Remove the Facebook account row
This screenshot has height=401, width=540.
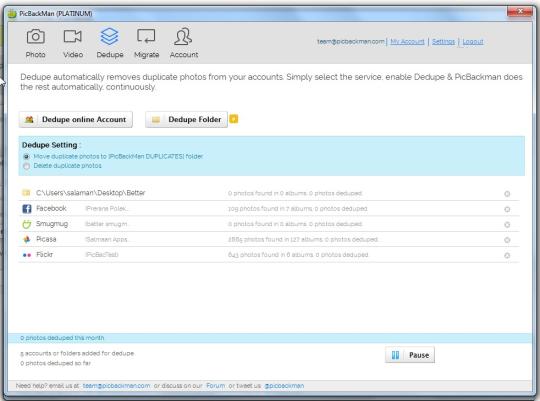507,209
